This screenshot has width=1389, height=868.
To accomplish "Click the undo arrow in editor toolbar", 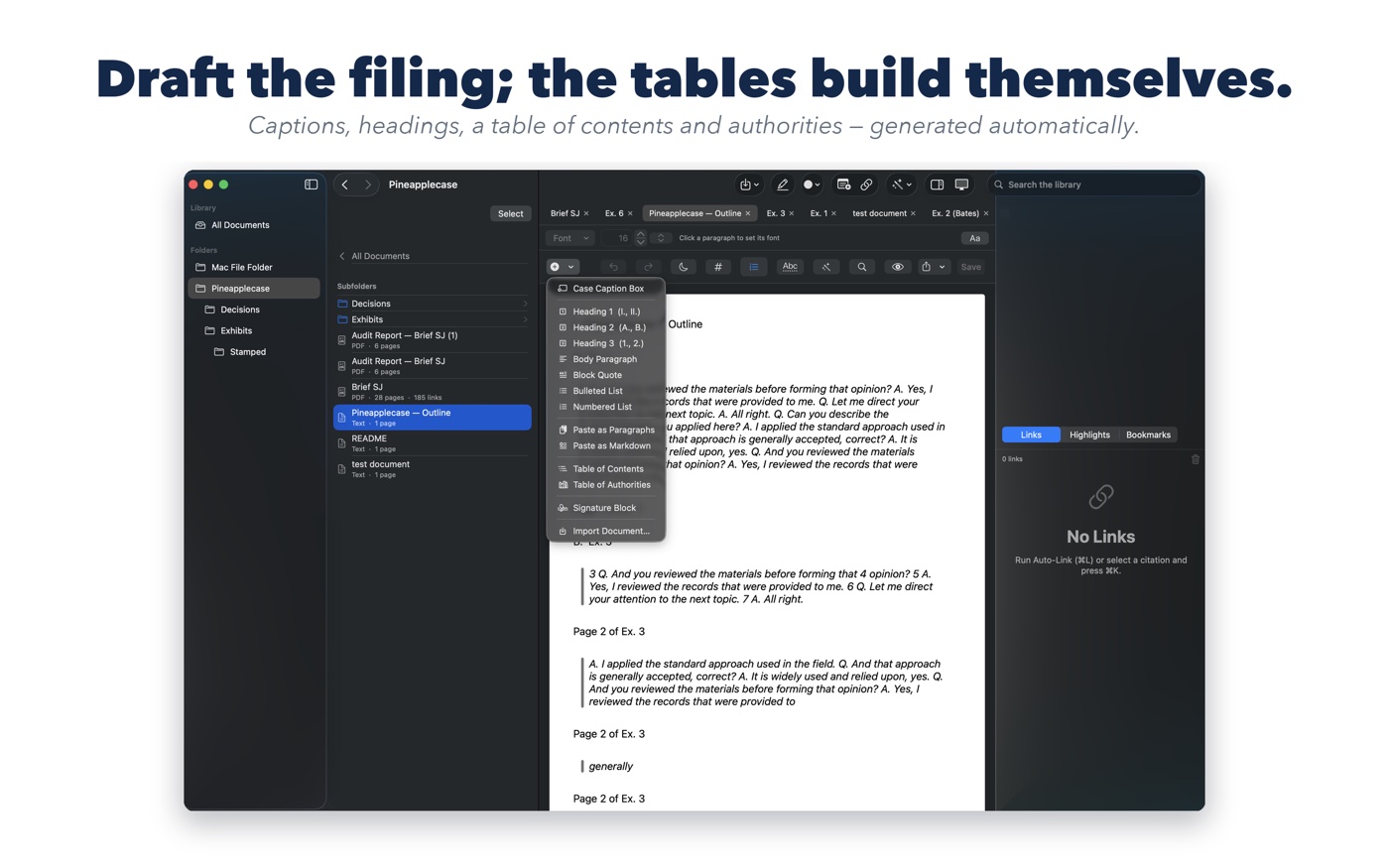I will [614, 267].
